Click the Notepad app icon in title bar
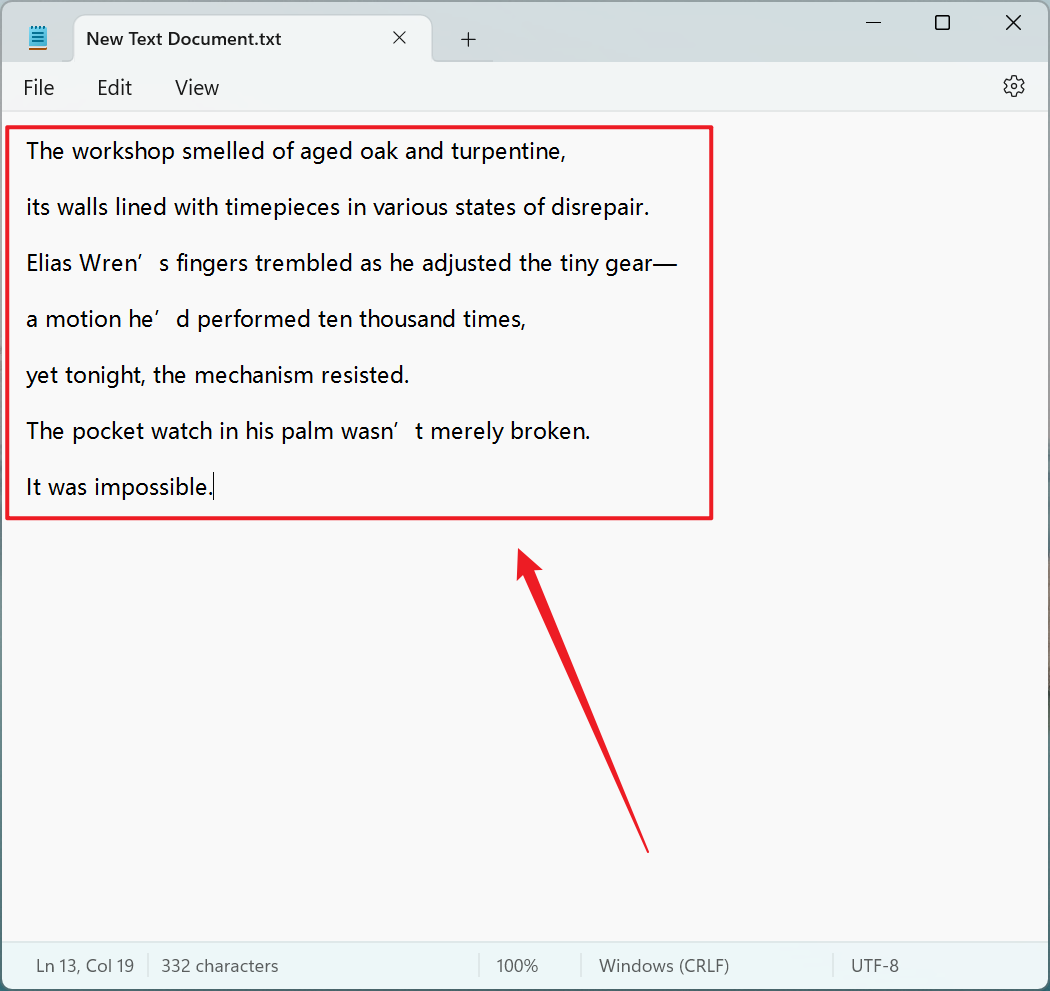The height and width of the screenshot is (991, 1050). pos(38,37)
